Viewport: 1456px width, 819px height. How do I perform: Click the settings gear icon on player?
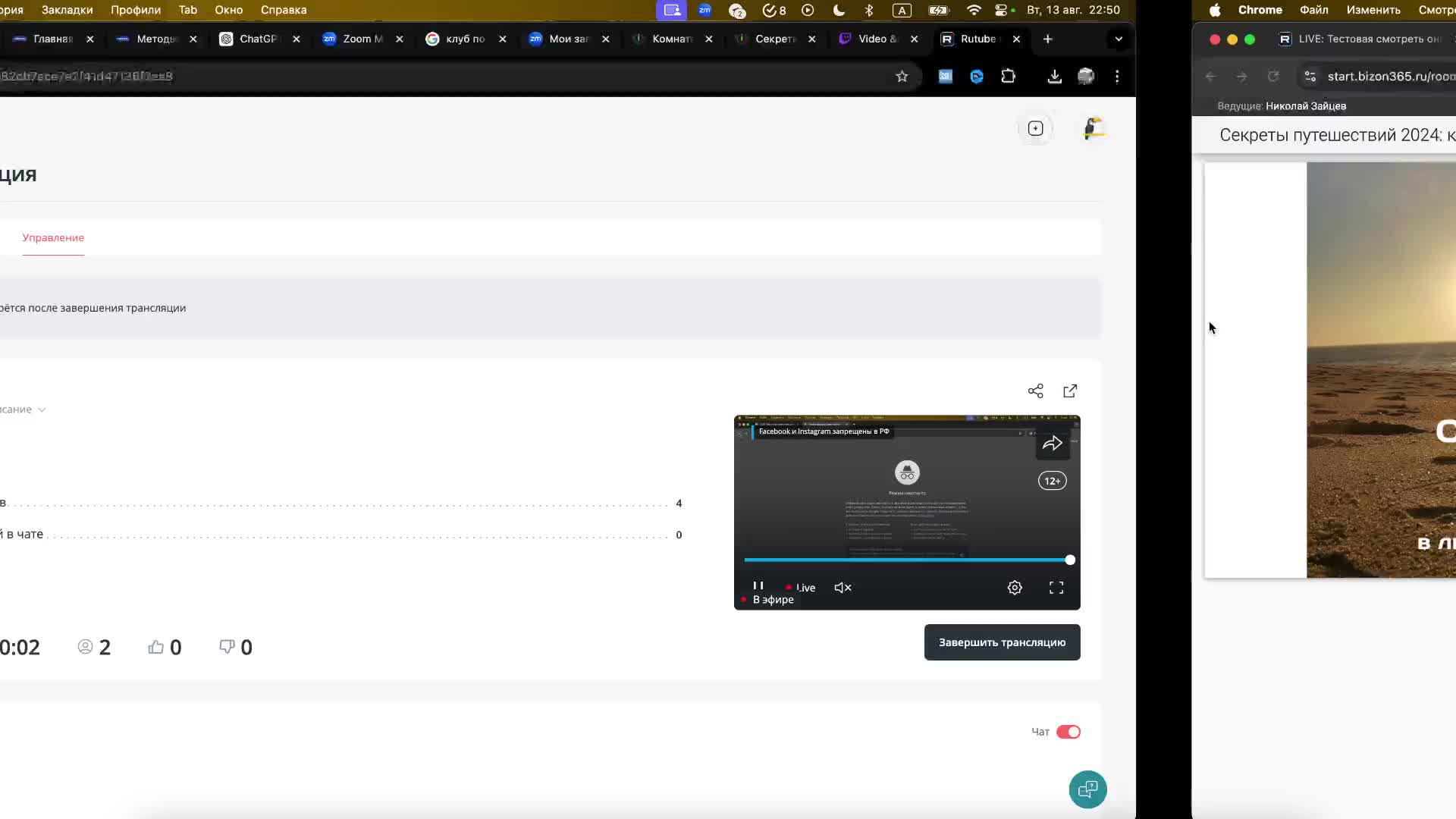point(1015,587)
